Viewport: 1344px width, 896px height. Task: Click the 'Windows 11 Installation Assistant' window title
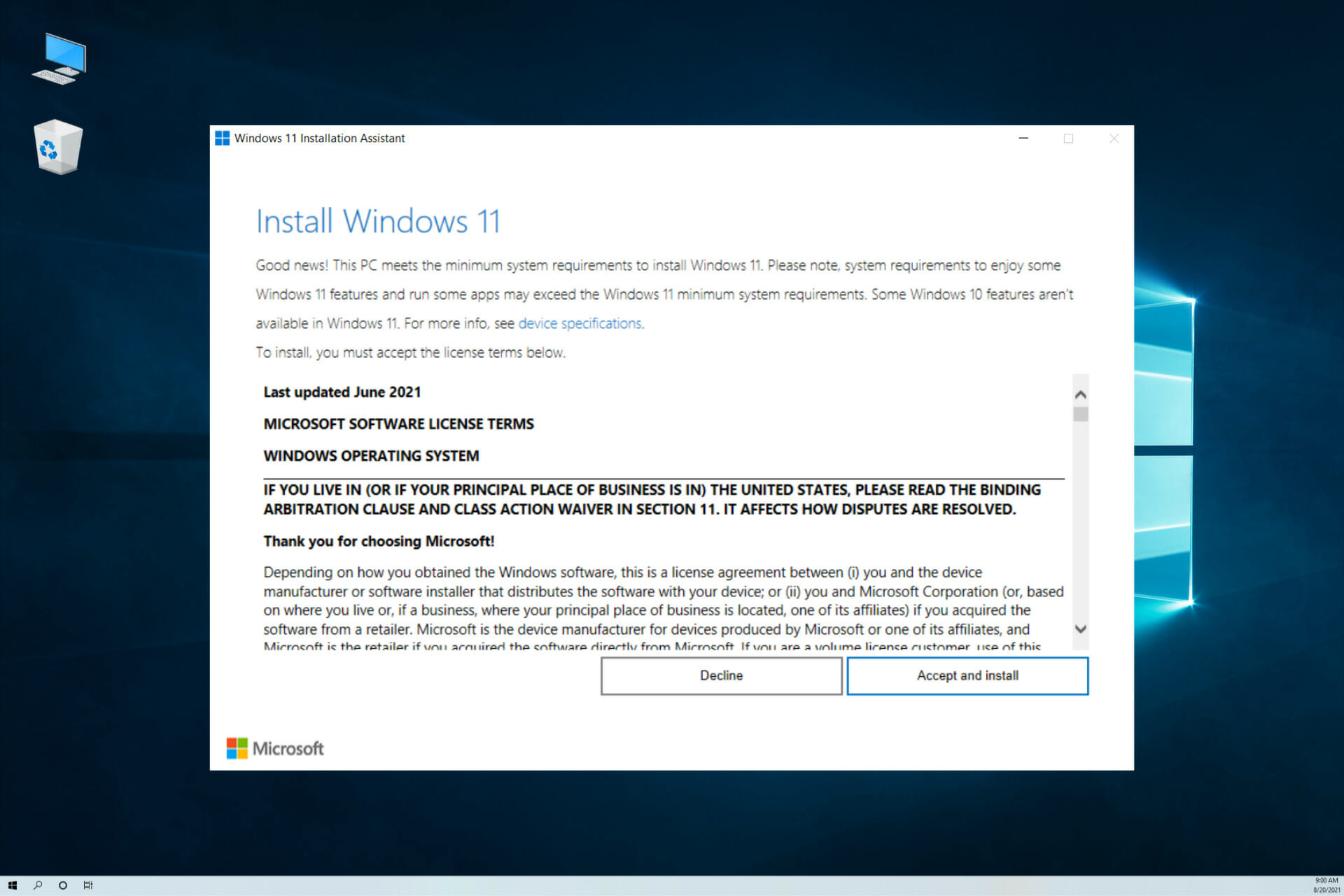319,139
